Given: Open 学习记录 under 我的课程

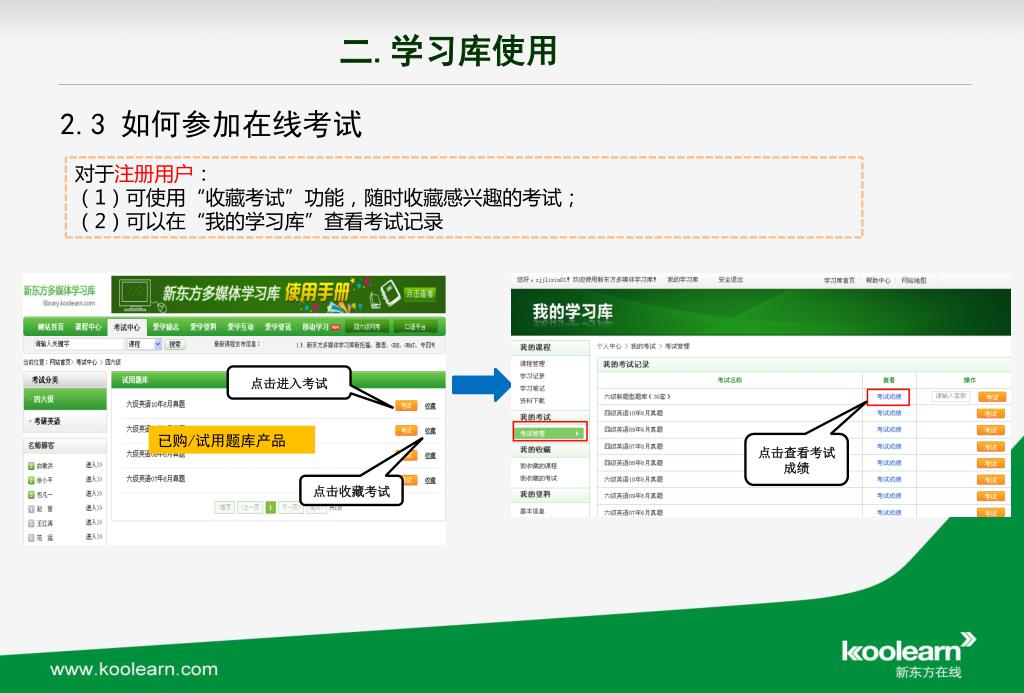Looking at the screenshot, I should (x=532, y=376).
